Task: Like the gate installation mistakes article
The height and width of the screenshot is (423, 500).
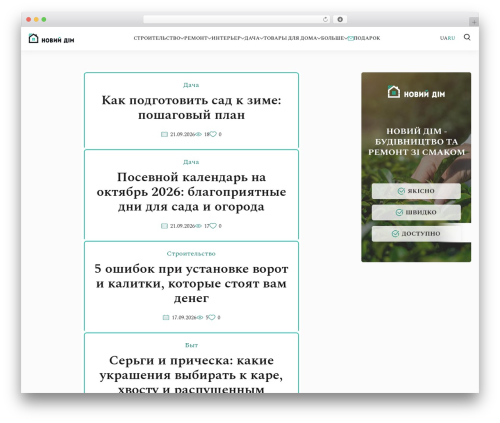Action: coord(212,317)
